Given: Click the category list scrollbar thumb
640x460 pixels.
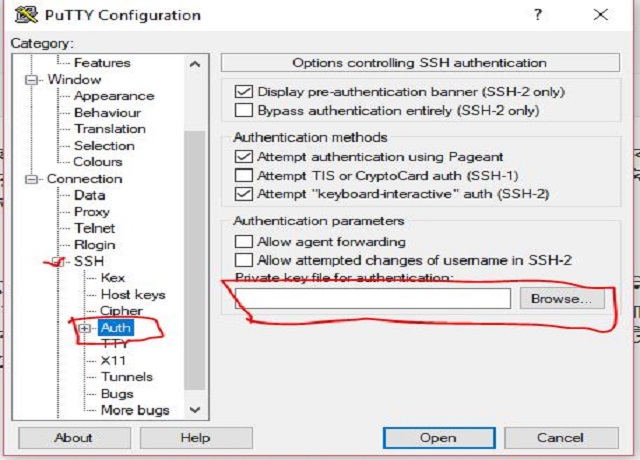Looking at the screenshot, I should 195,260.
